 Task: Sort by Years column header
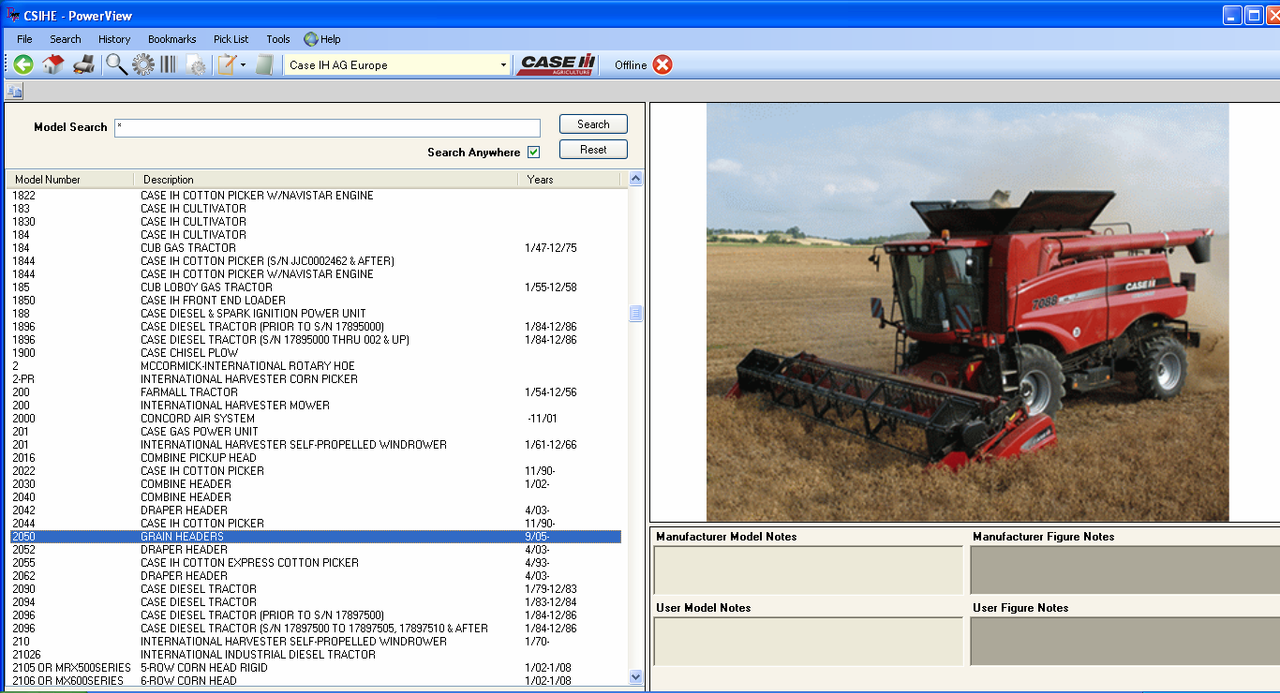[569, 179]
